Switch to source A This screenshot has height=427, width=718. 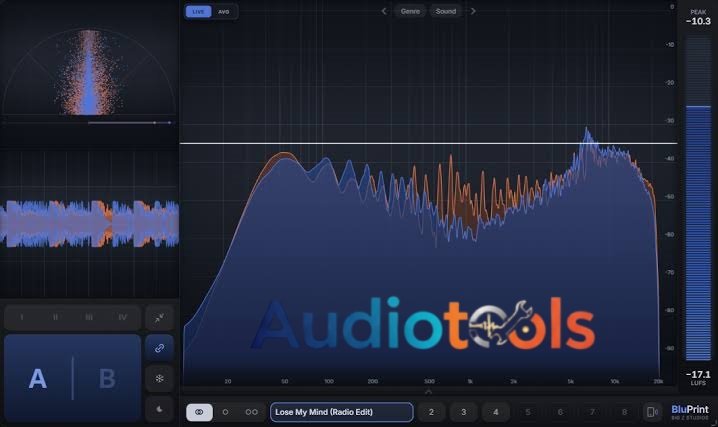click(x=38, y=378)
